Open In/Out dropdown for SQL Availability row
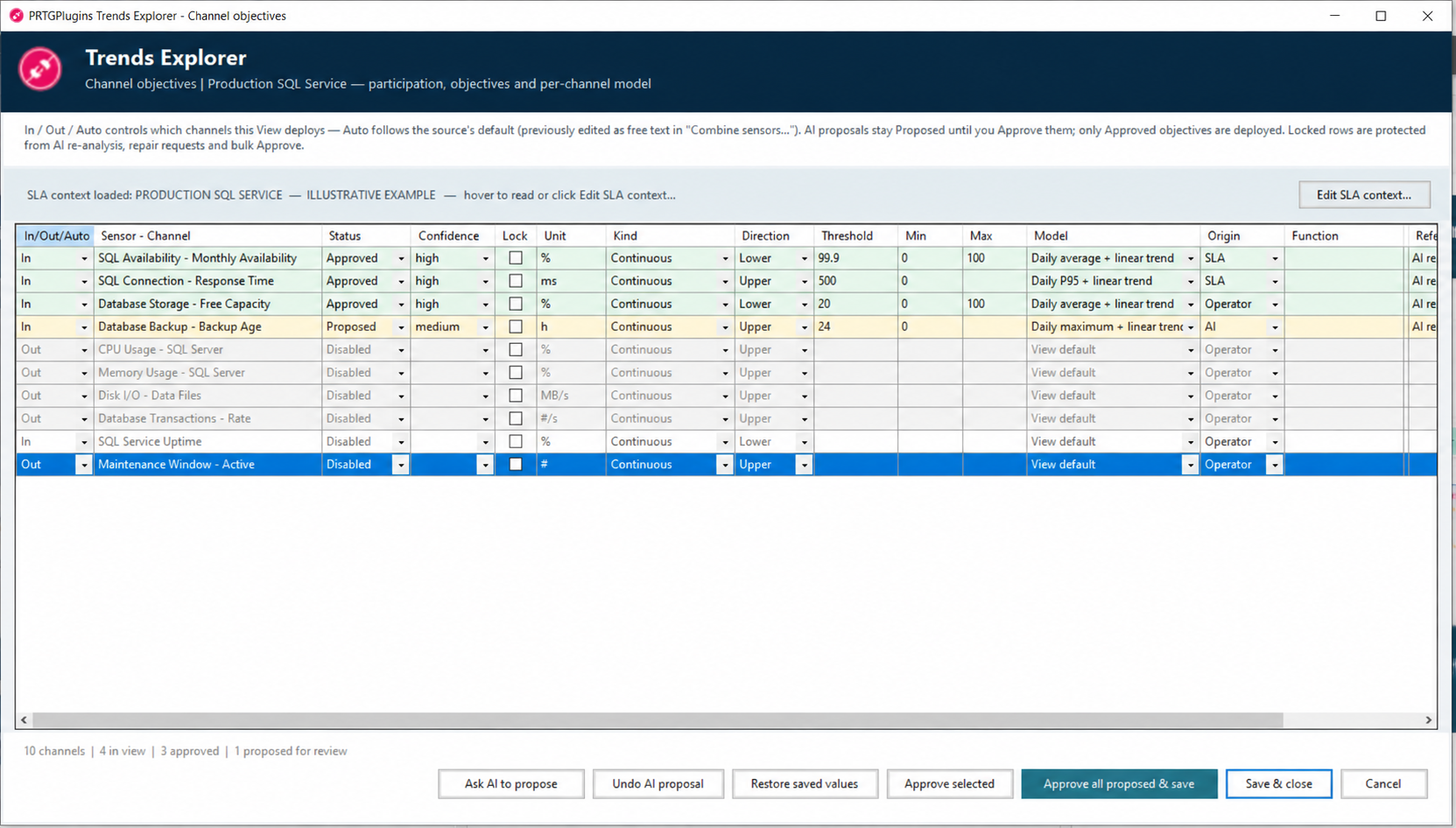This screenshot has height=828, width=1456. point(84,259)
